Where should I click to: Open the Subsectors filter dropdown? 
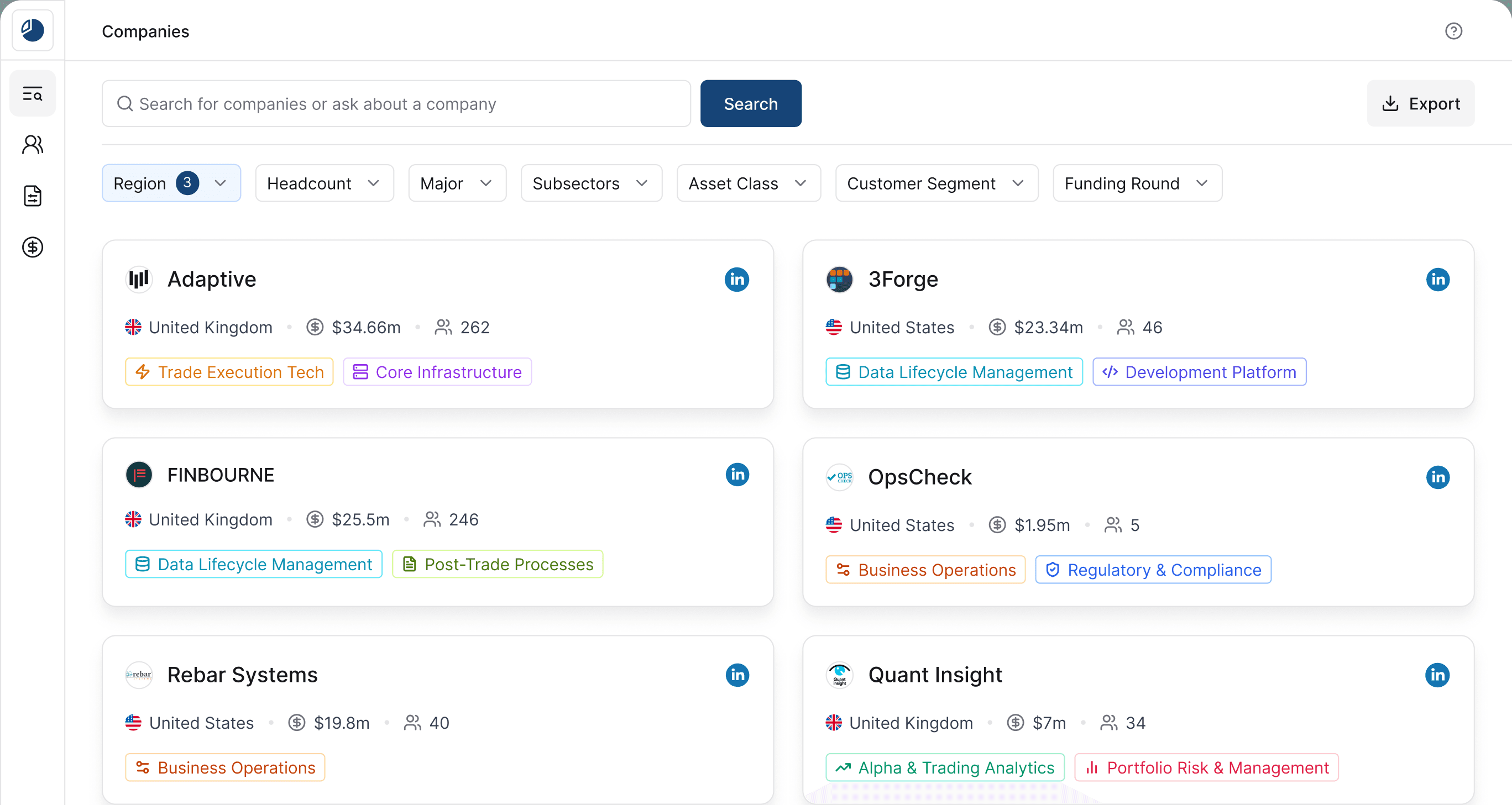tap(592, 183)
